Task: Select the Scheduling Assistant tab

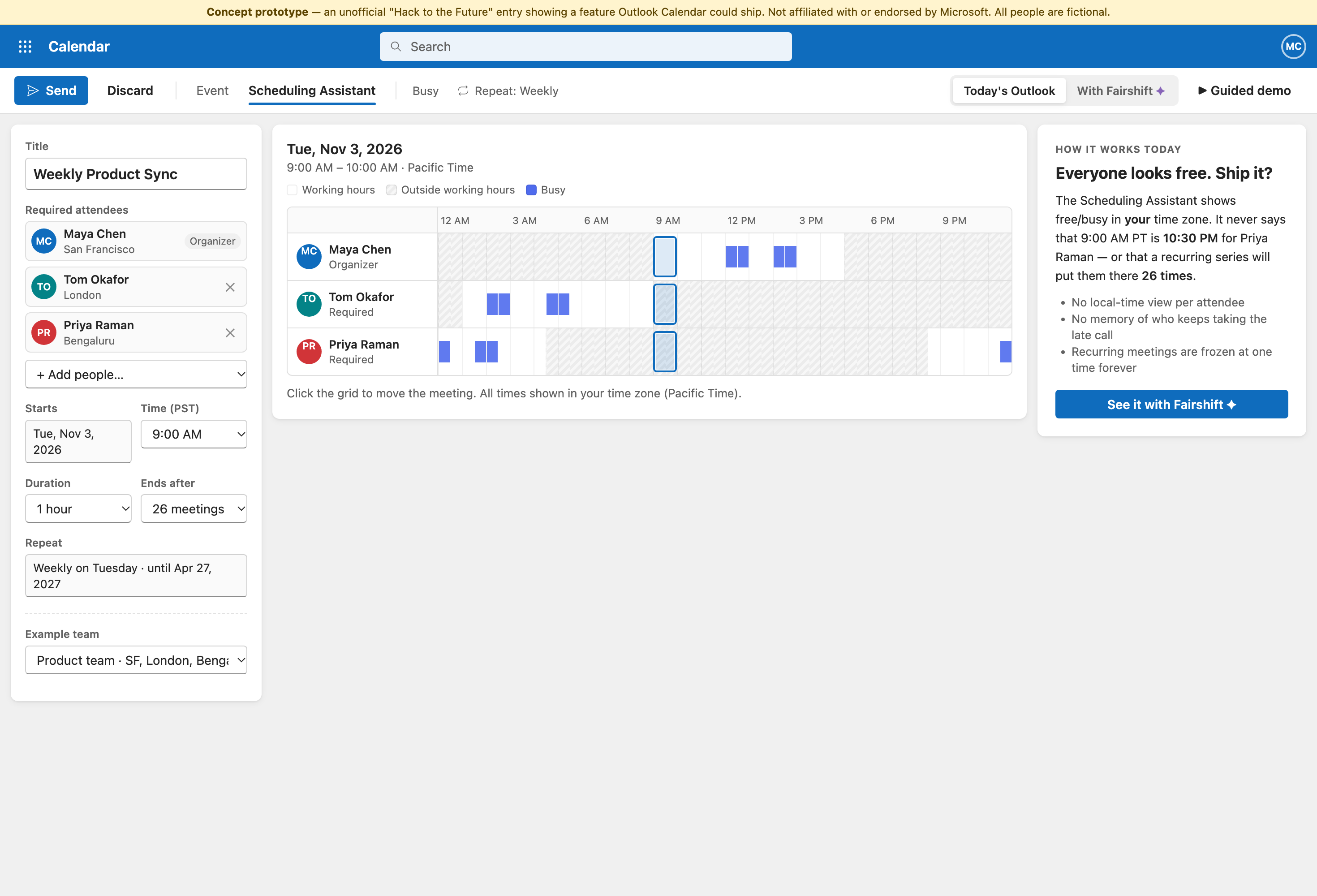Action: tap(312, 90)
